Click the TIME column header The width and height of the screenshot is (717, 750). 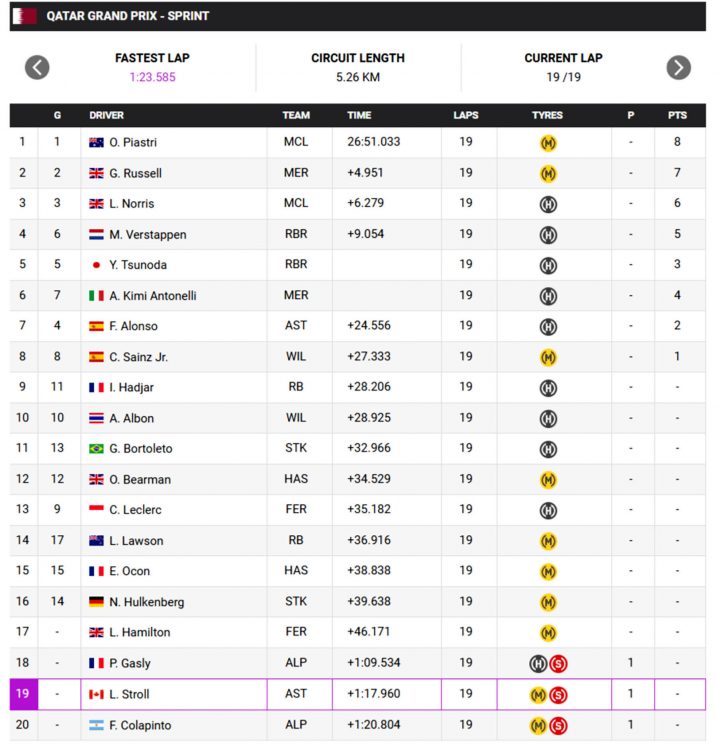(x=359, y=115)
